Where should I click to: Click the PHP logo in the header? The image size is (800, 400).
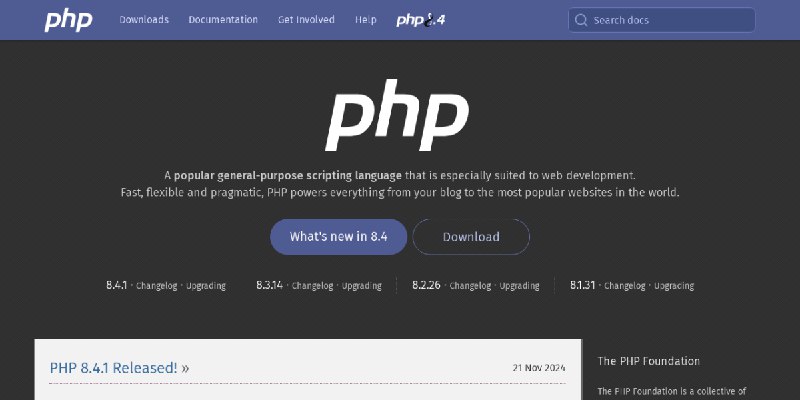tap(68, 20)
